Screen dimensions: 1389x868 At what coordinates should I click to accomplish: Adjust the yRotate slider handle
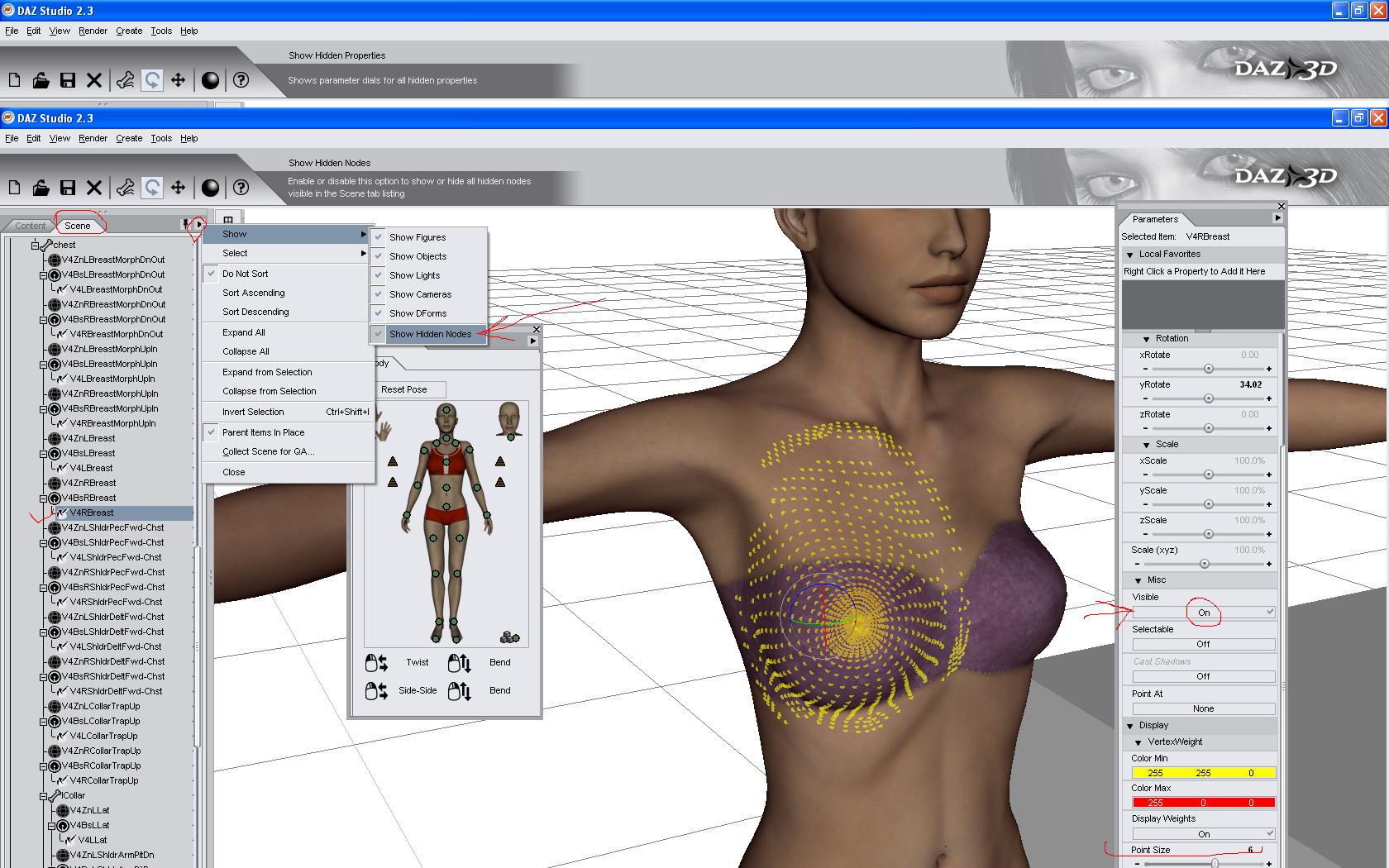point(1208,398)
